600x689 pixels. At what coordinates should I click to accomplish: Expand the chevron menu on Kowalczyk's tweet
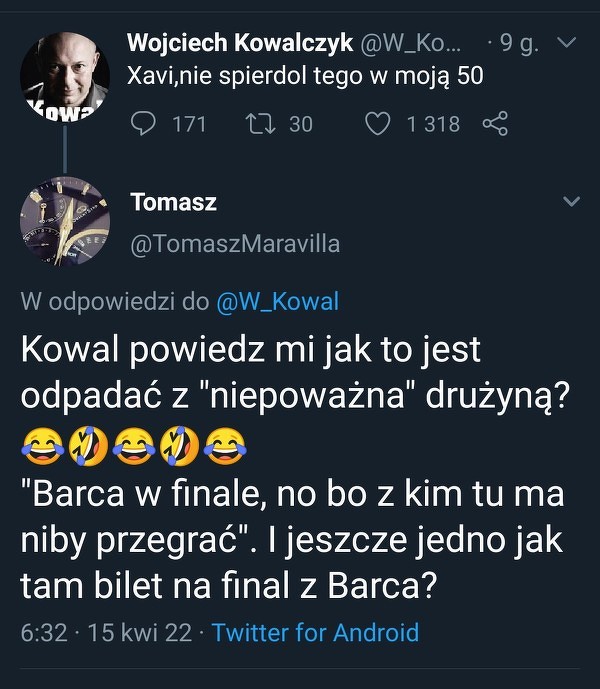[566, 43]
